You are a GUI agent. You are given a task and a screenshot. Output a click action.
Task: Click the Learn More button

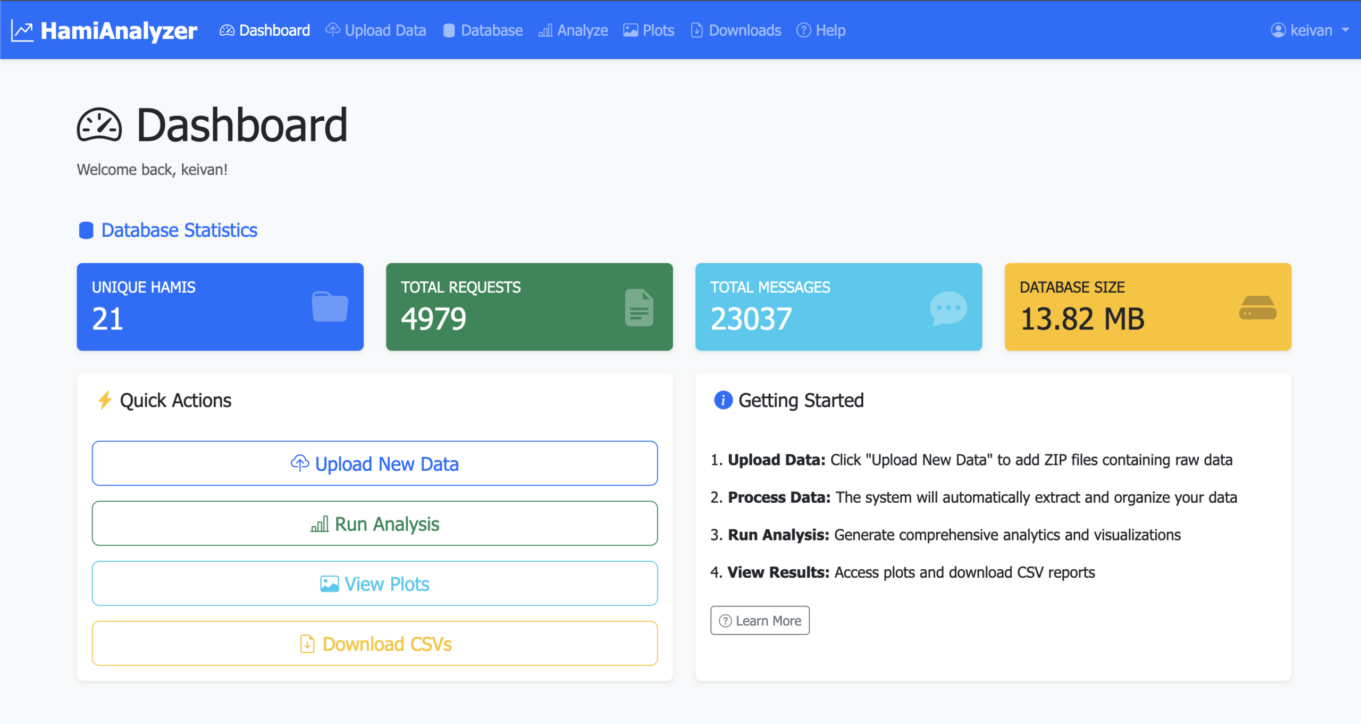tap(760, 621)
